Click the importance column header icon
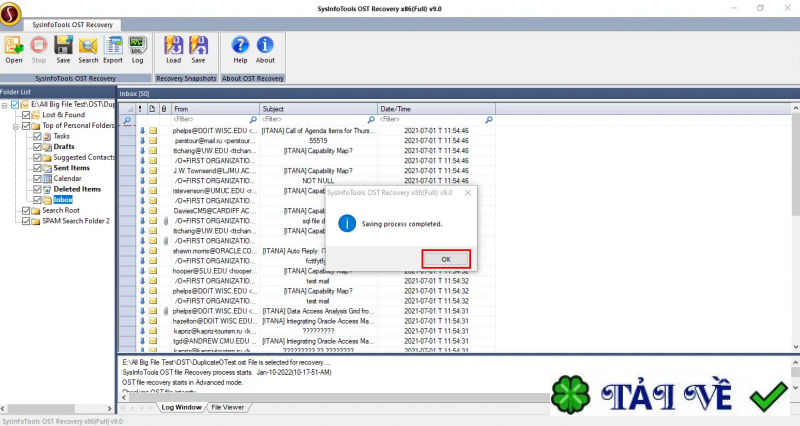800x426 pixels. [x=140, y=109]
